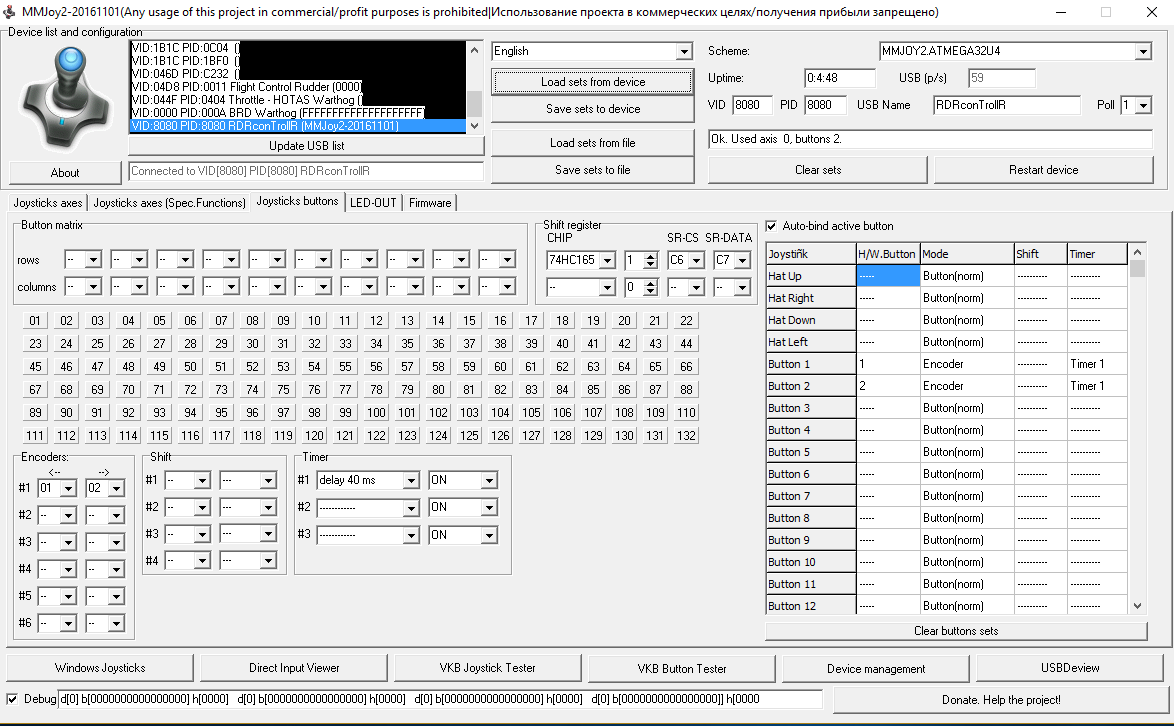The height and width of the screenshot is (726, 1174).
Task: Click the USB Name RDRconTrollR field
Action: 1006,106
